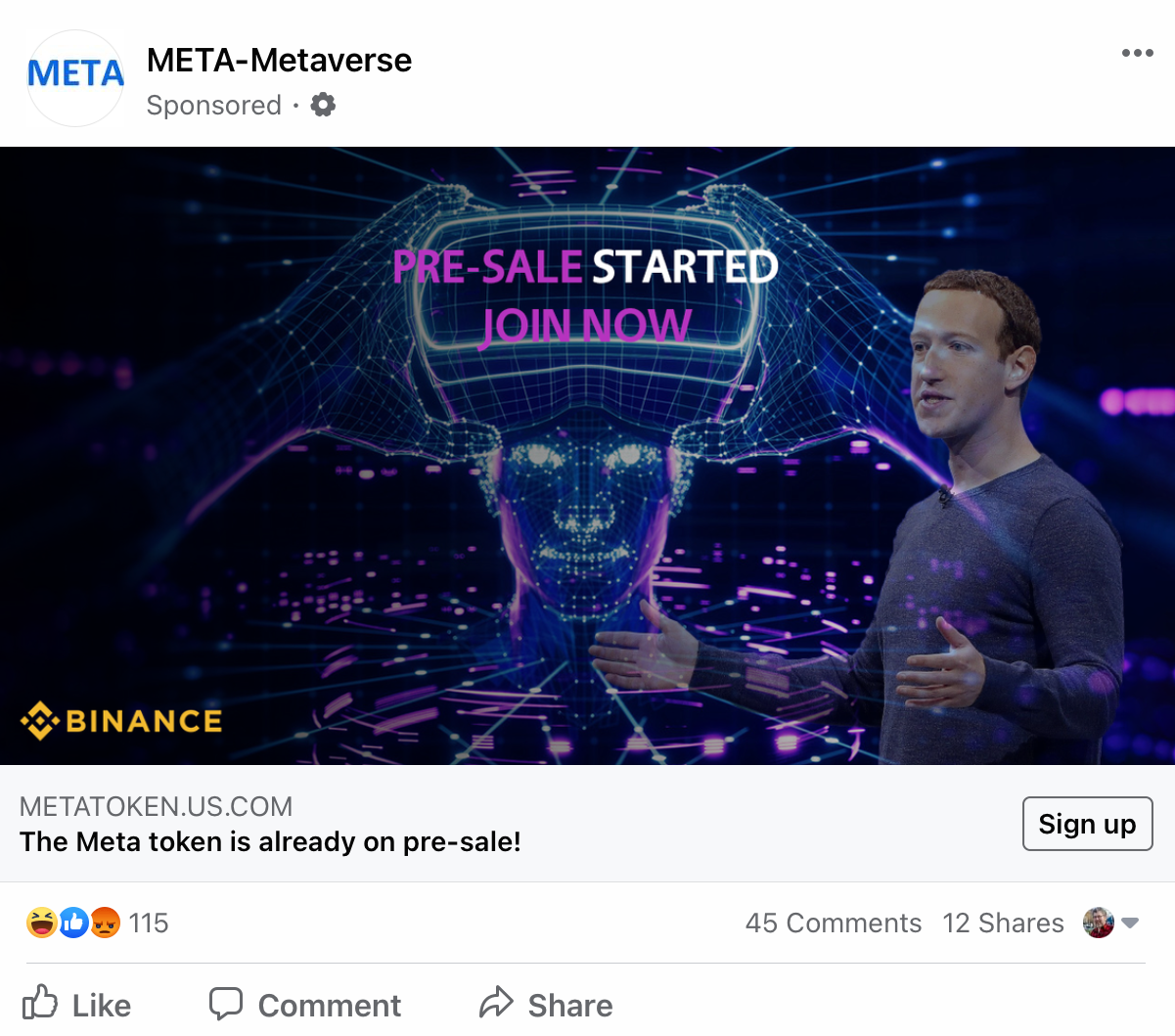Select the thumbs-up Like icon

(x=41, y=1004)
